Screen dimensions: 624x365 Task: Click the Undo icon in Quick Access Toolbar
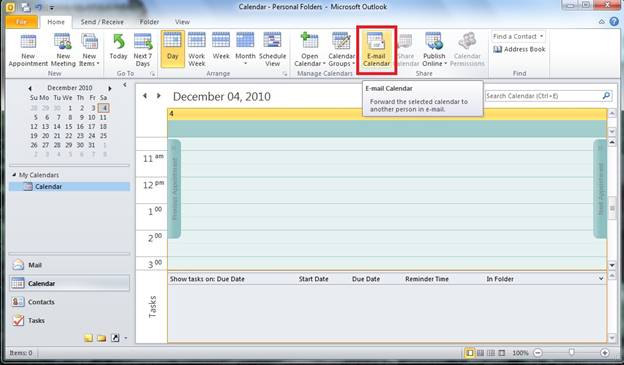coord(39,7)
